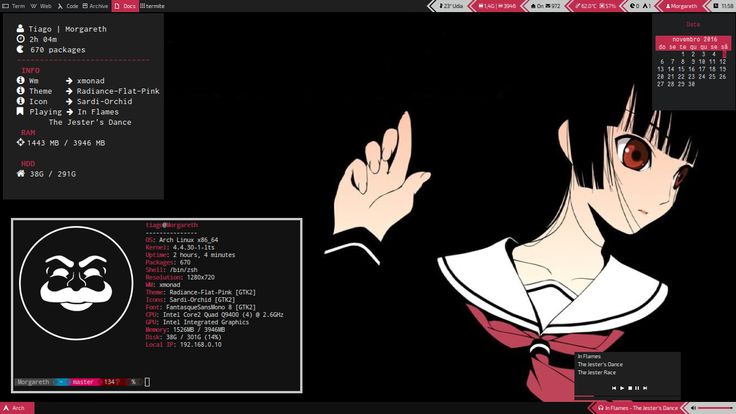This screenshot has height=414, width=736.
Task: Click the Resolution 1280x720 line
Action: click(180, 277)
